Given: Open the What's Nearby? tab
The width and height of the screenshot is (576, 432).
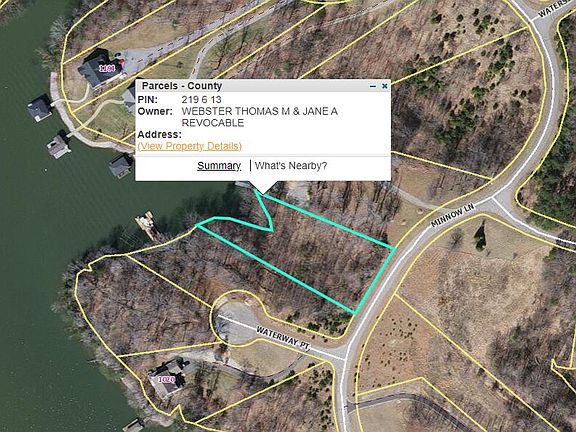Looking at the screenshot, I should coord(291,166).
